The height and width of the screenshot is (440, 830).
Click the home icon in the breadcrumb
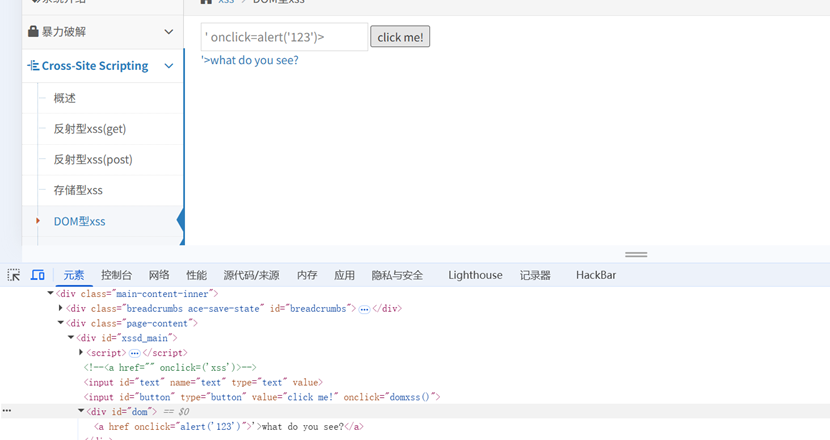click(x=206, y=2)
